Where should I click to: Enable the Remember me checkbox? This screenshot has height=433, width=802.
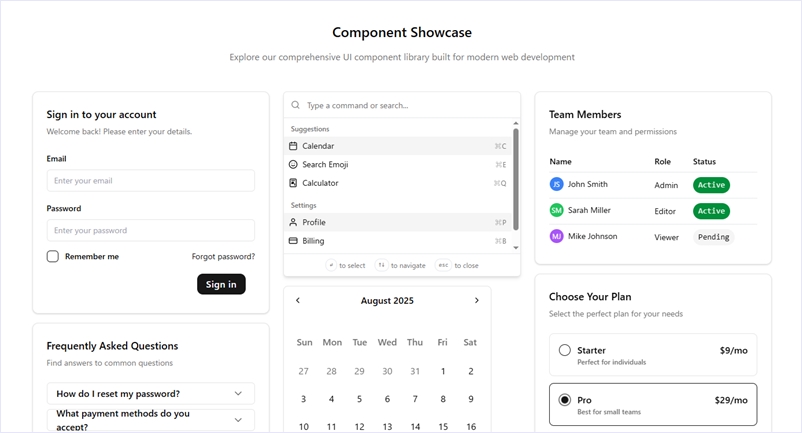click(53, 257)
